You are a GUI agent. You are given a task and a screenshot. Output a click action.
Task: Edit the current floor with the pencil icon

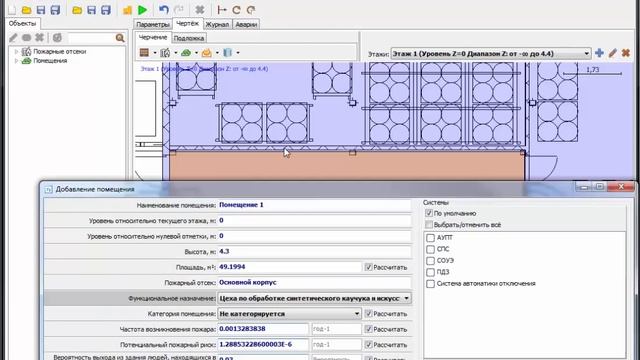pyautogui.click(x=612, y=53)
